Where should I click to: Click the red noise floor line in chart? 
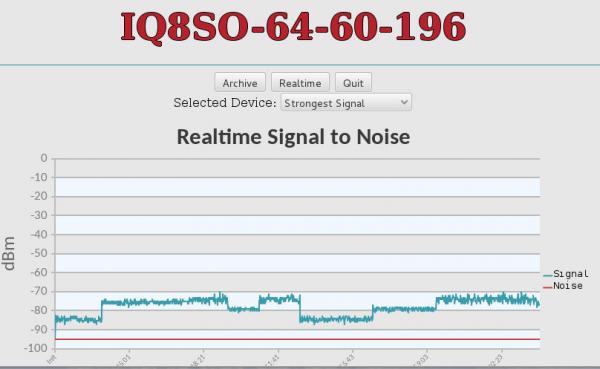click(x=297, y=339)
